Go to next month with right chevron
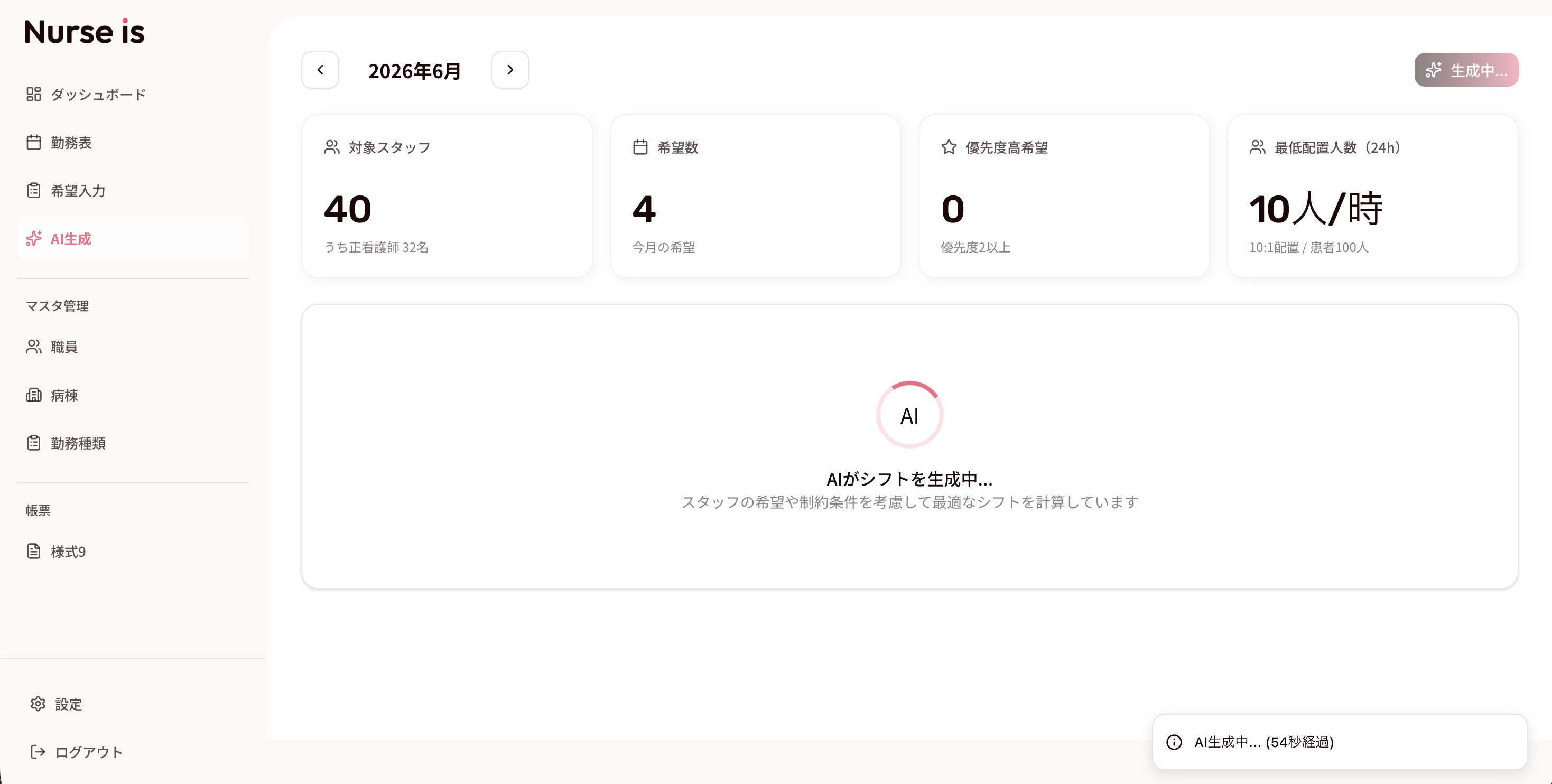 (x=510, y=70)
